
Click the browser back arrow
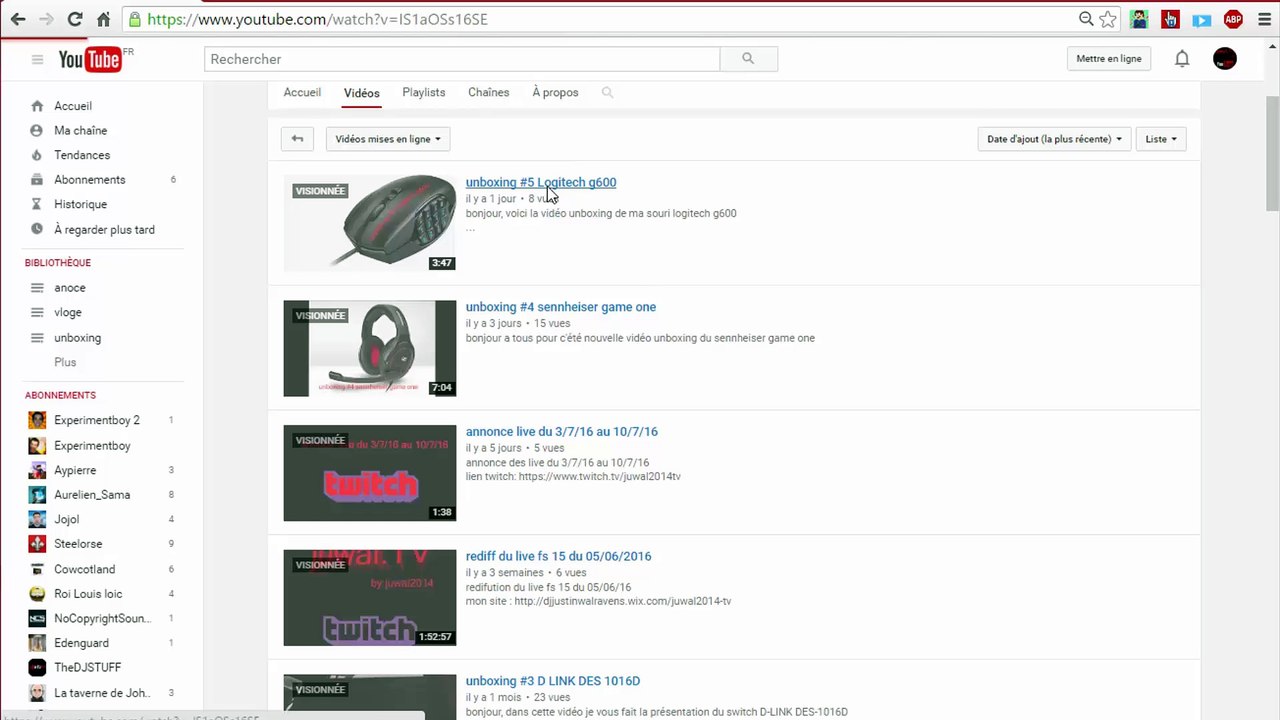tap(18, 19)
